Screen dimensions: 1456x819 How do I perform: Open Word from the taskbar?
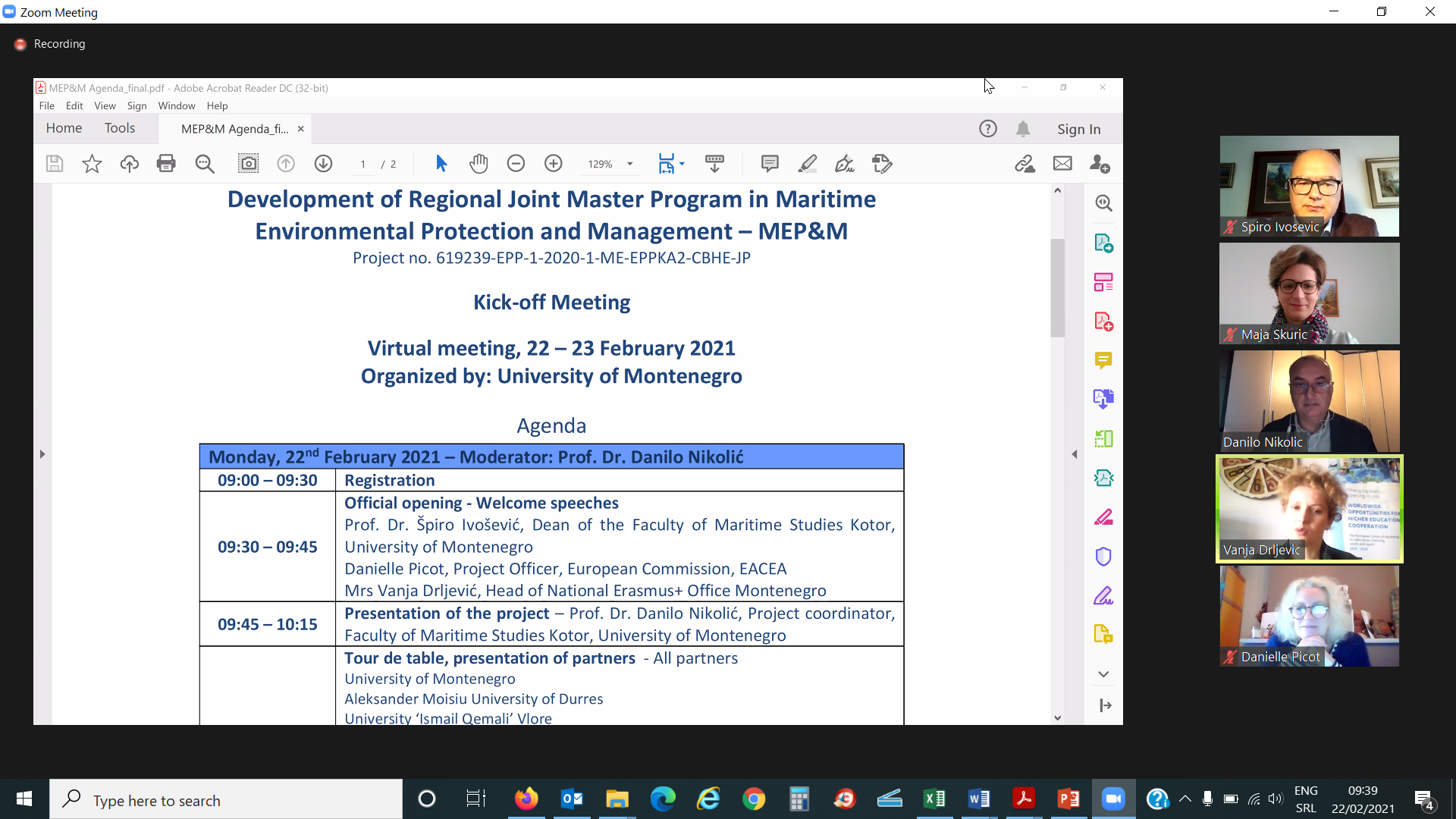(x=979, y=799)
